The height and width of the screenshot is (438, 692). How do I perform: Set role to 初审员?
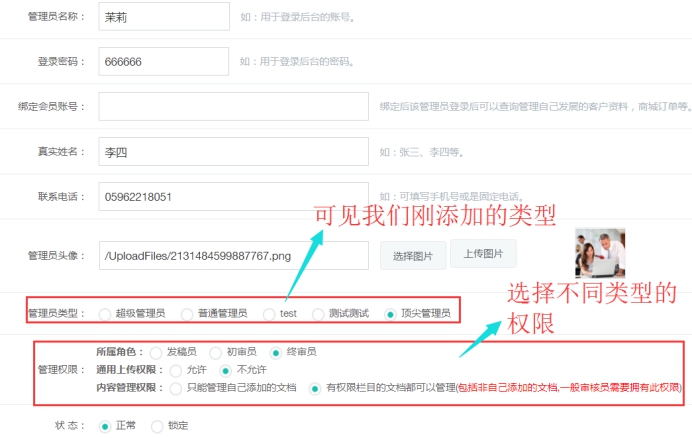click(215, 353)
